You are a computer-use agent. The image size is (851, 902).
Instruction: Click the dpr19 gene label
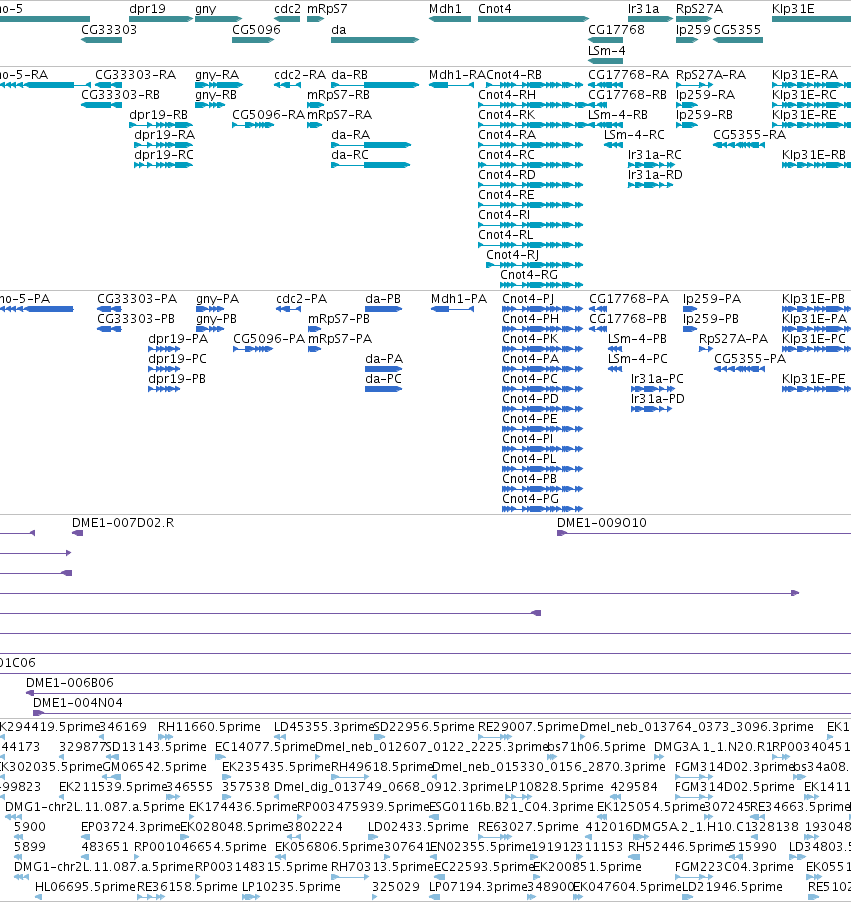point(147,9)
